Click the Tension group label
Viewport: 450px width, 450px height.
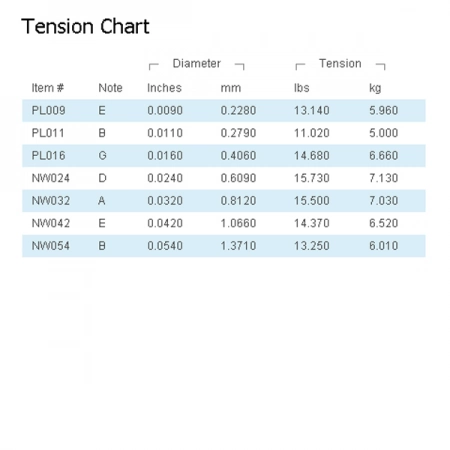[x=340, y=63]
